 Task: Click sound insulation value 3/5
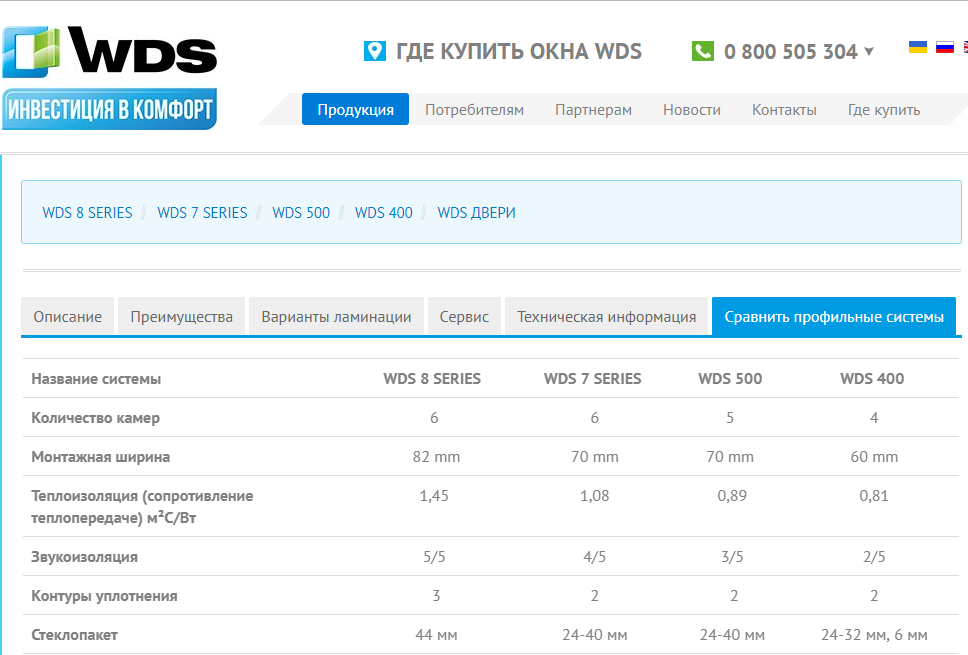pyautogui.click(x=732, y=557)
